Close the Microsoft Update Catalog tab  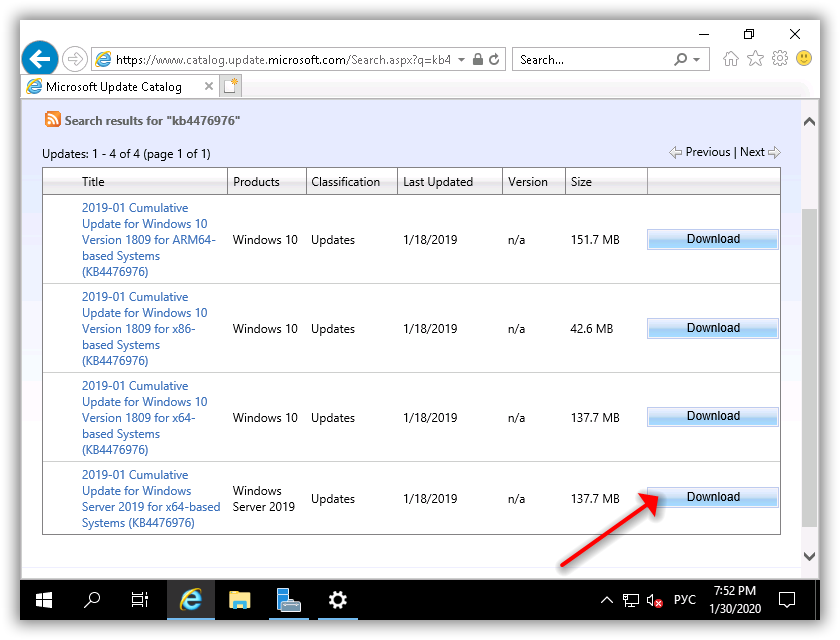(x=209, y=86)
